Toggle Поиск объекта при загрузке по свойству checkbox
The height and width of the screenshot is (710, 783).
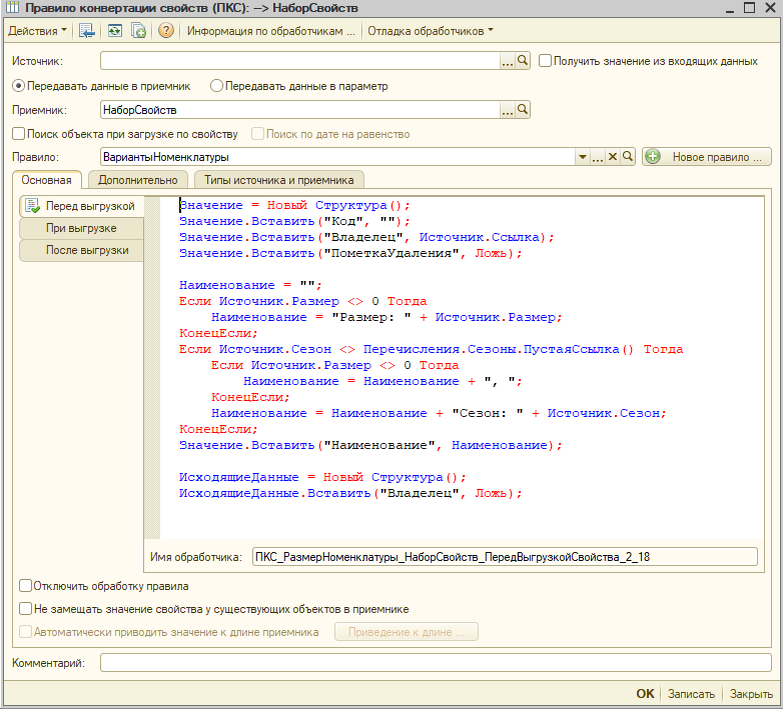click(18, 134)
